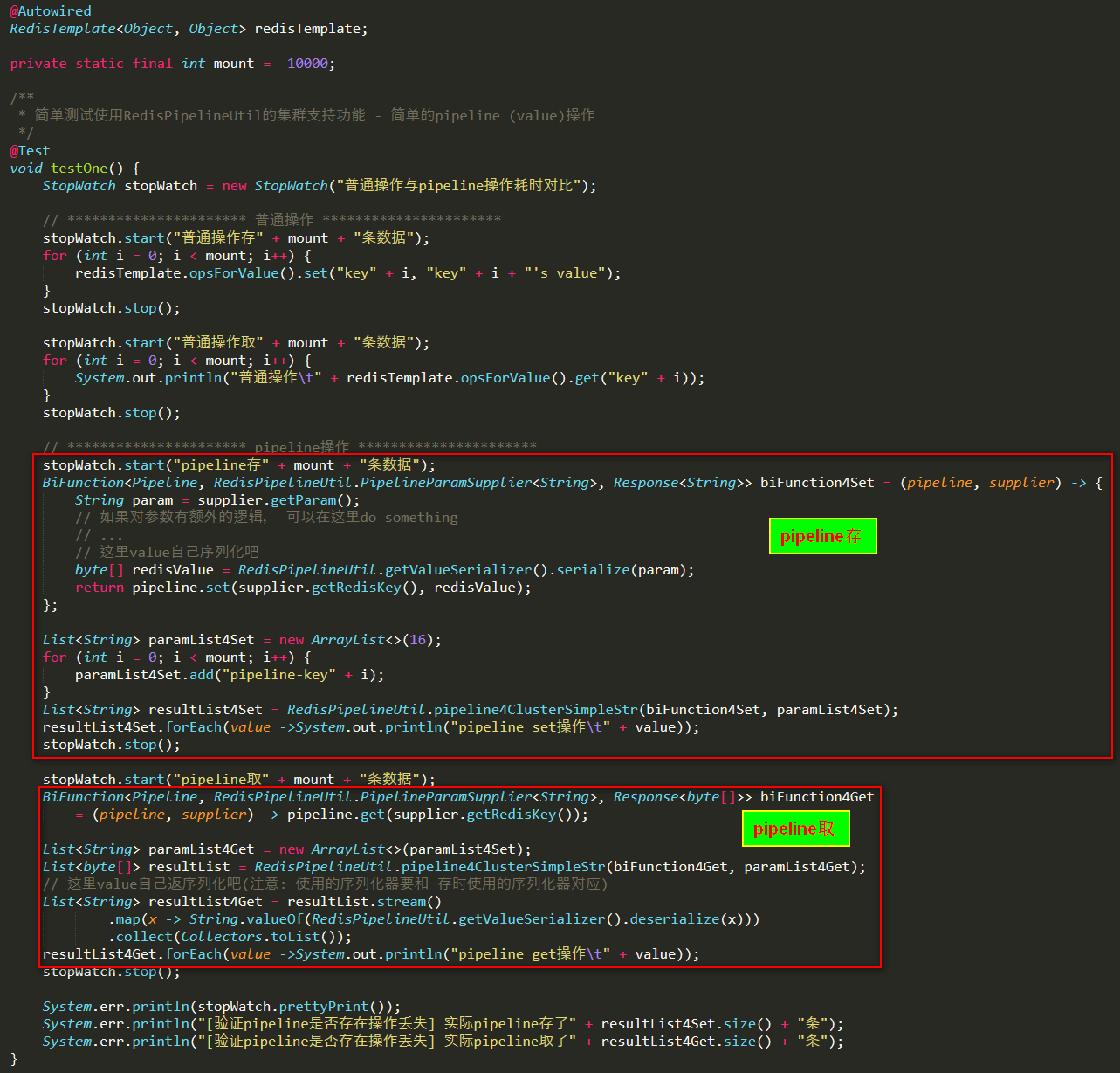Click resultList4Get.size() call
This screenshot has width=1120, height=1073.
(x=687, y=1042)
